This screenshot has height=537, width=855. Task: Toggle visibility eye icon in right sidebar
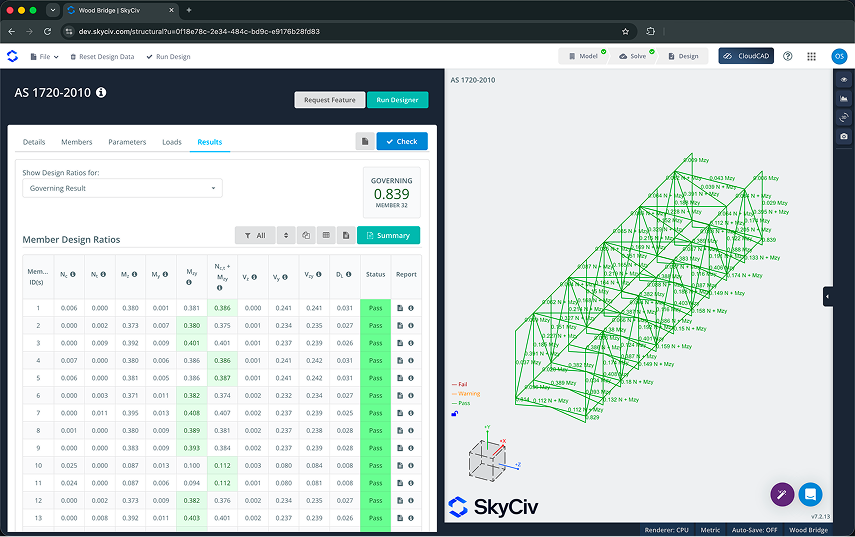[844, 80]
